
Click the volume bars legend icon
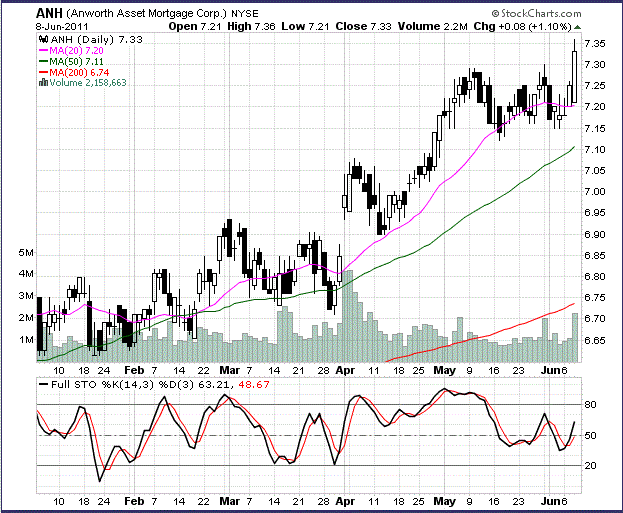click(x=40, y=82)
